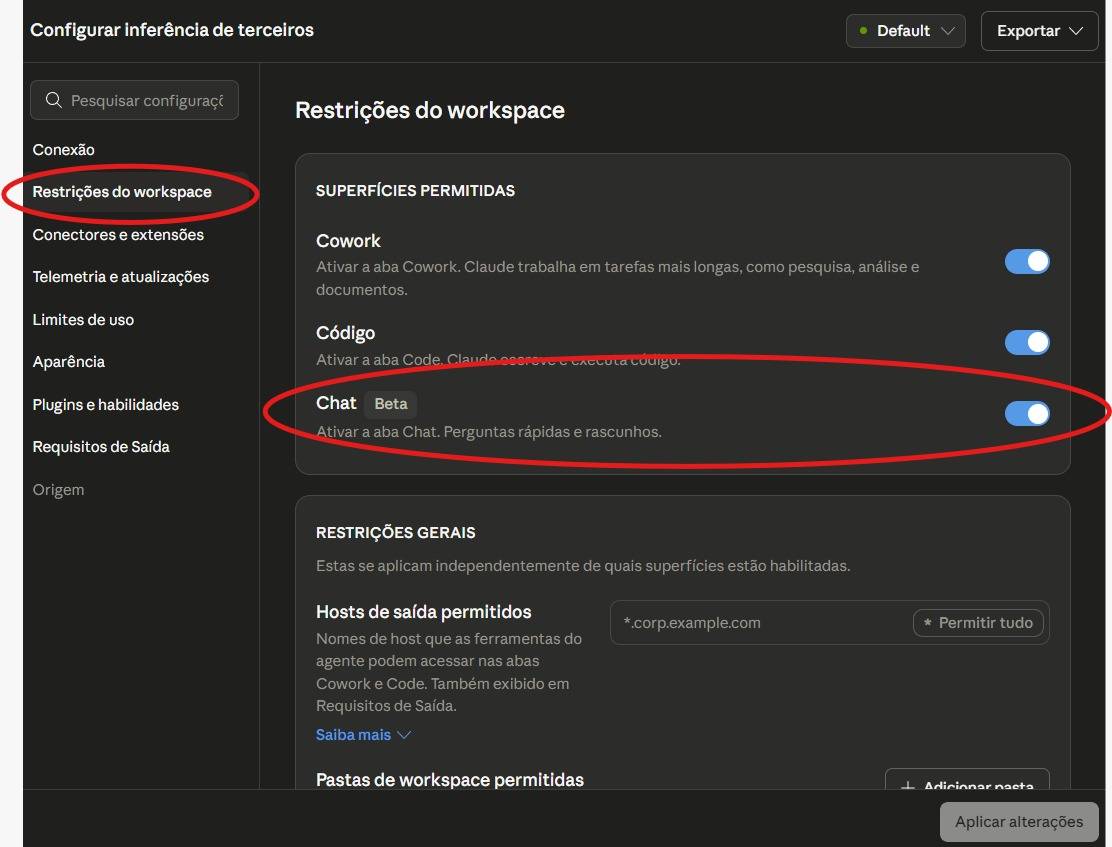Focus the Pesquisar configurações search field
The height and width of the screenshot is (847, 1112).
pyautogui.click(x=134, y=100)
